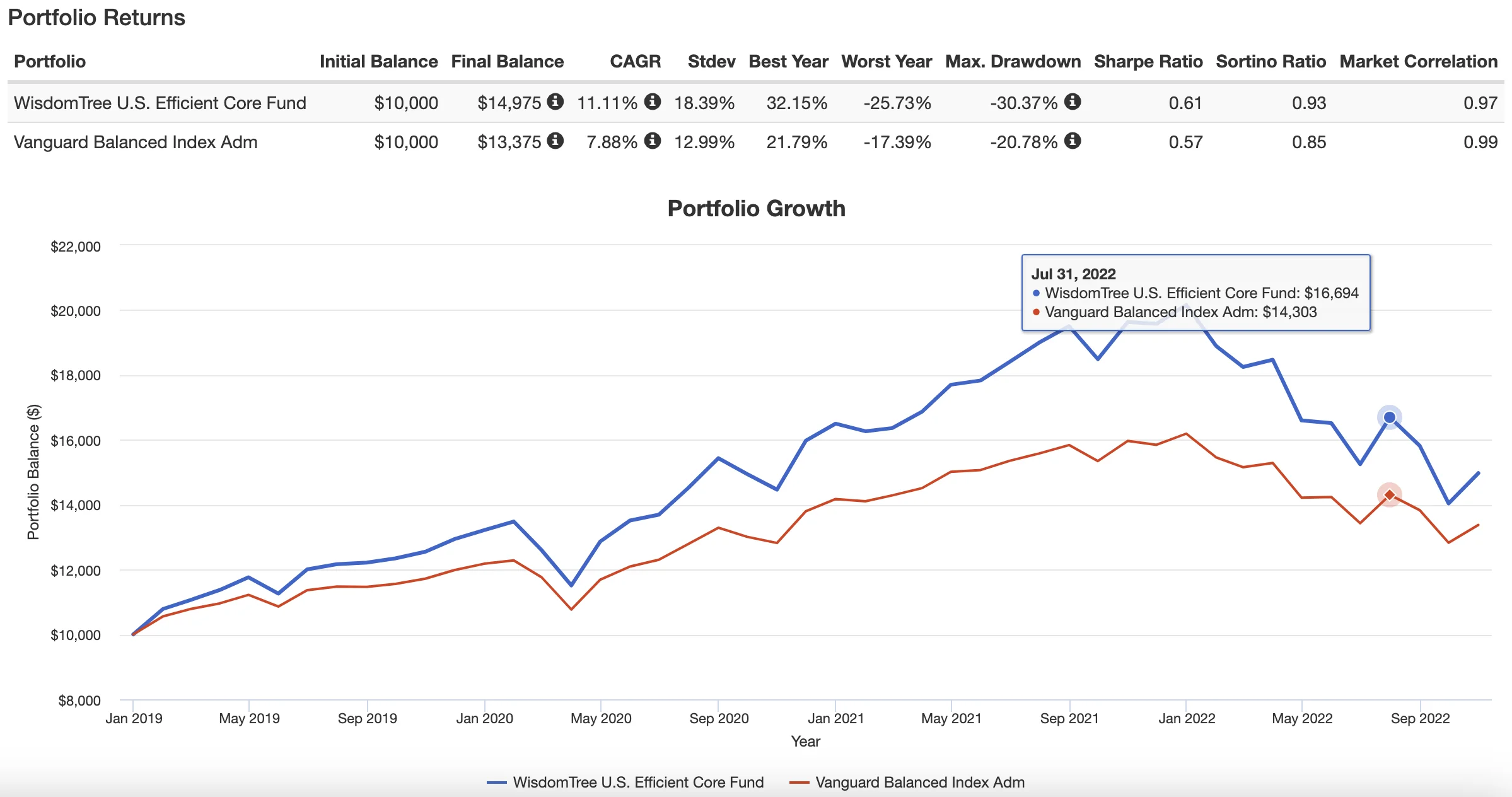
Task: Click the $16,000 y-axis label
Action: [76, 441]
